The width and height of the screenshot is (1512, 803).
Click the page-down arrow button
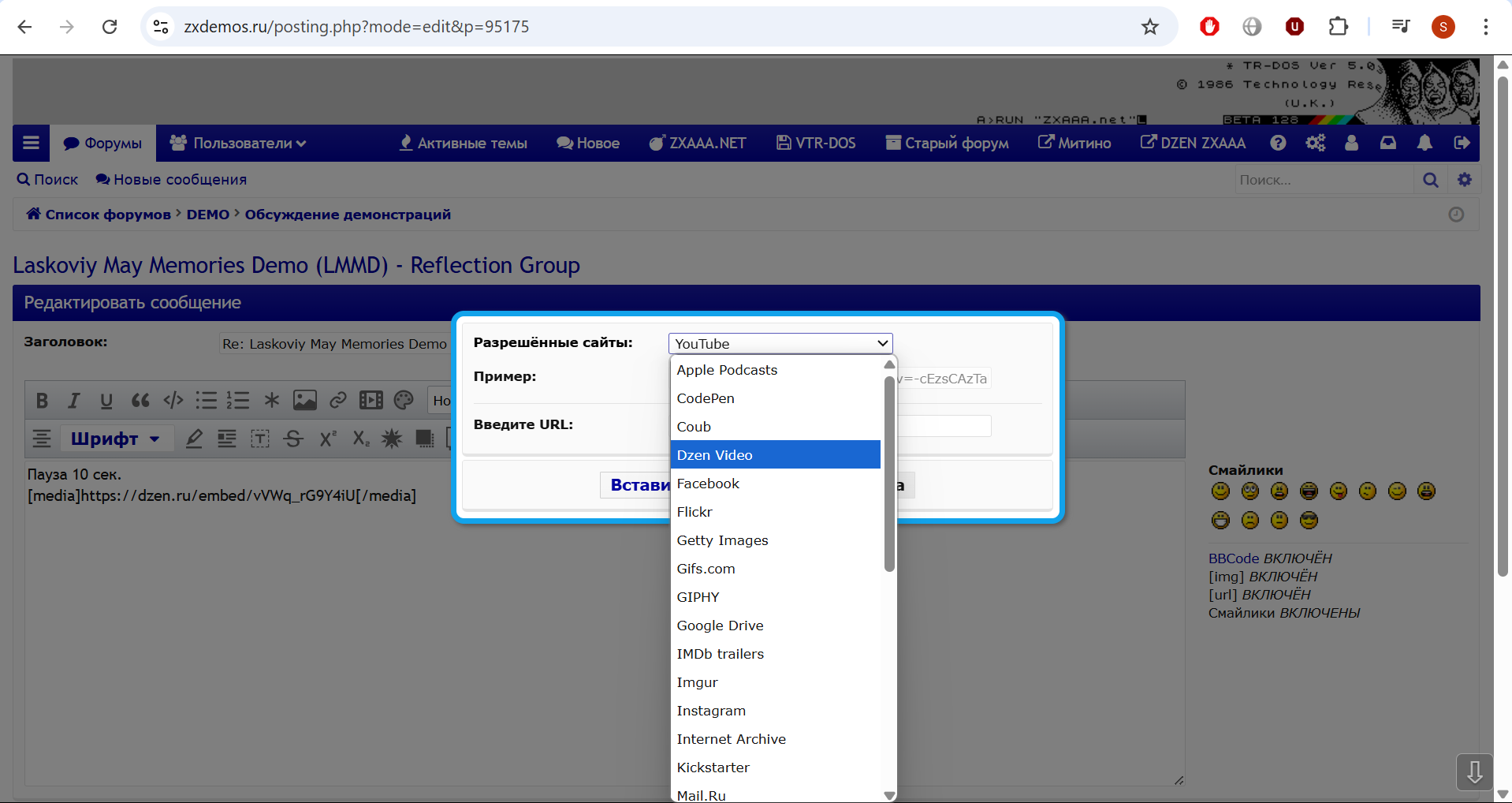[x=1474, y=772]
